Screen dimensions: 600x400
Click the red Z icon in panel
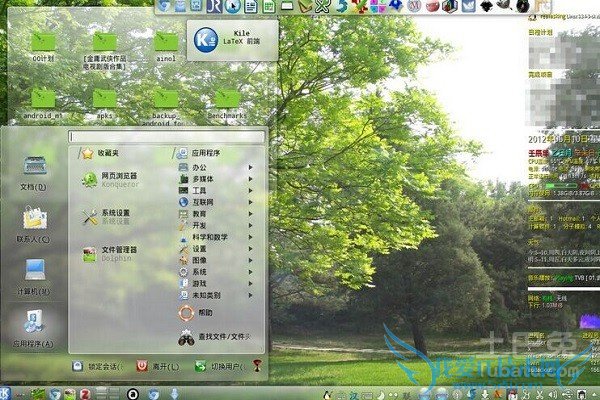(x=85, y=393)
